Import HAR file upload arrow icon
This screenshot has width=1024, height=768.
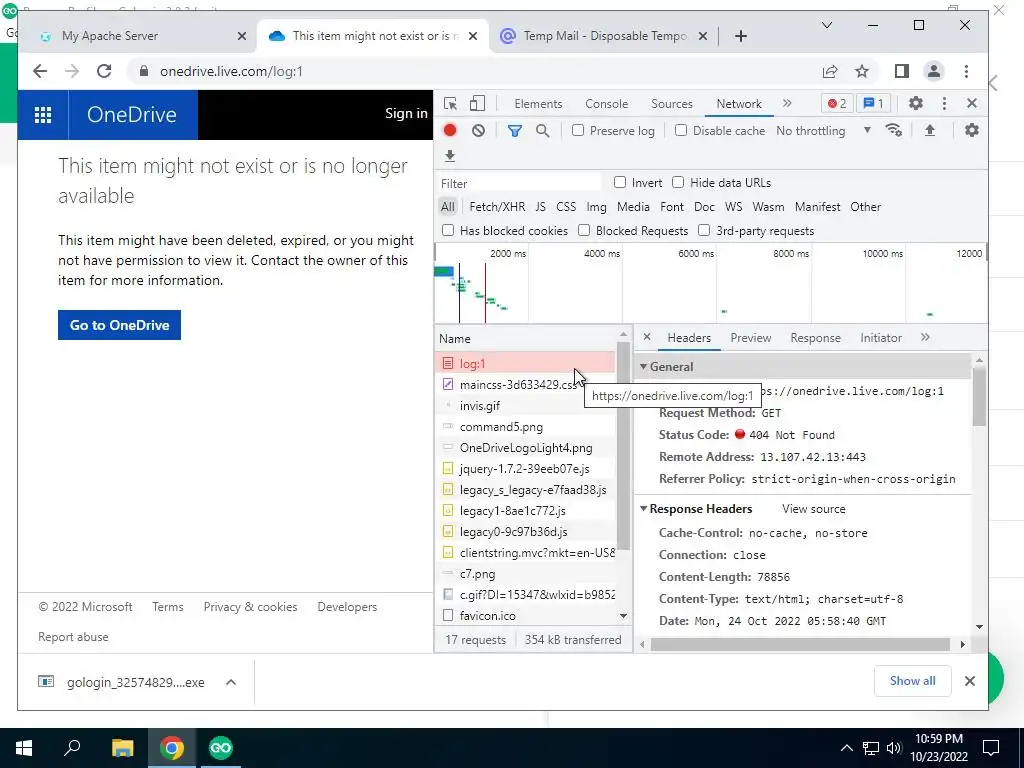(930, 131)
